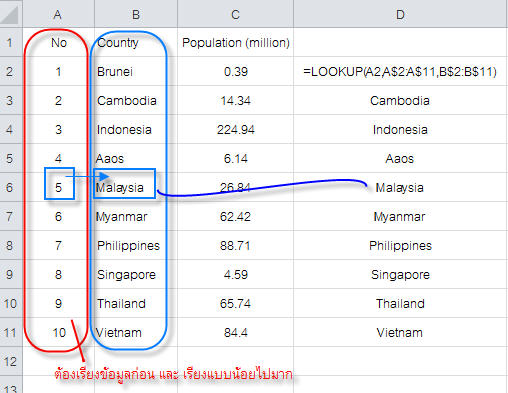Image resolution: width=508 pixels, height=393 pixels.
Task: Click 'Singapore' result in column D
Action: 401,274
